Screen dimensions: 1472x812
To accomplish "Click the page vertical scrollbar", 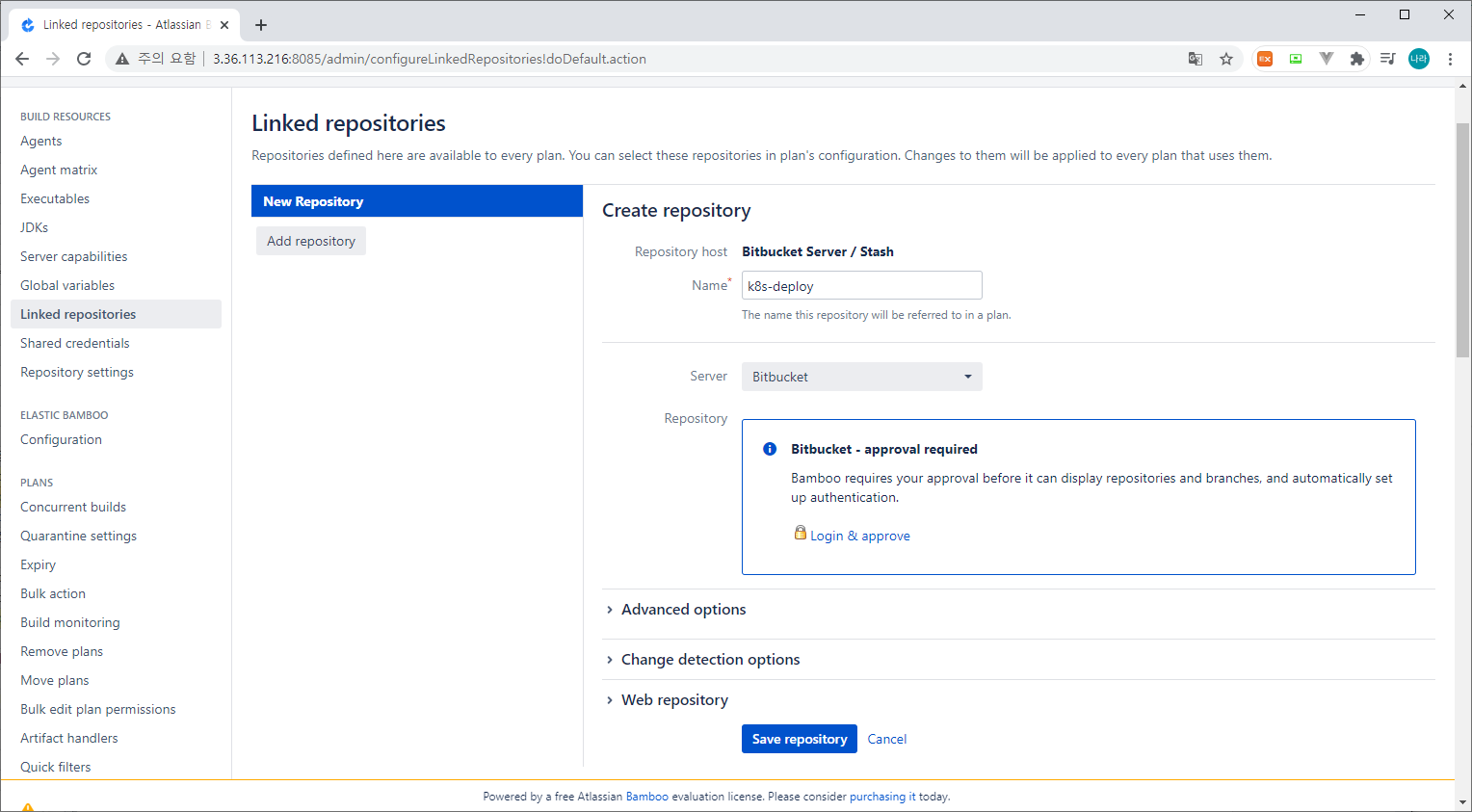I will pos(1462,241).
